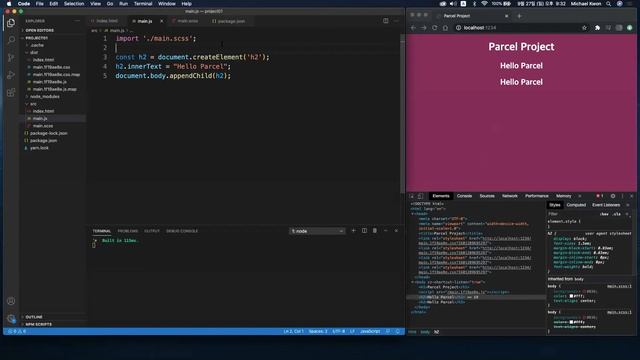640x360 pixels.
Task: Expand the NPM SCRIPTS section
Action: [39, 324]
